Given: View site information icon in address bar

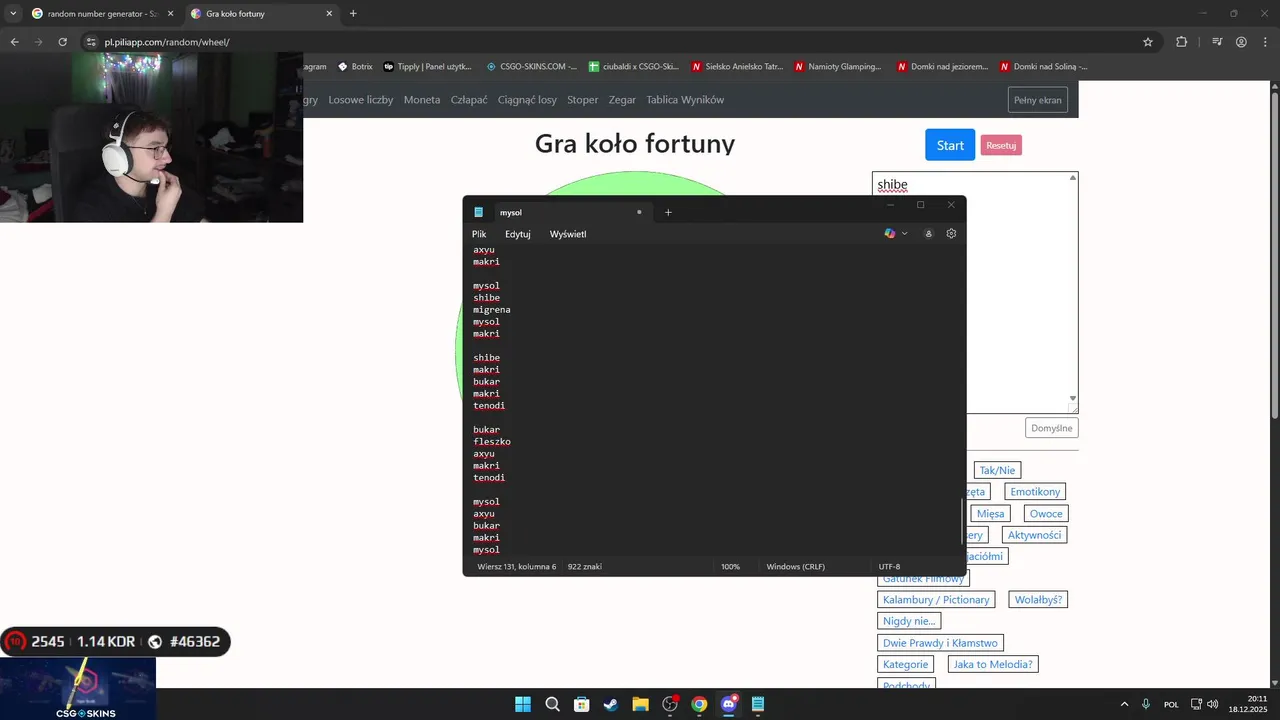Looking at the screenshot, I should (91, 42).
